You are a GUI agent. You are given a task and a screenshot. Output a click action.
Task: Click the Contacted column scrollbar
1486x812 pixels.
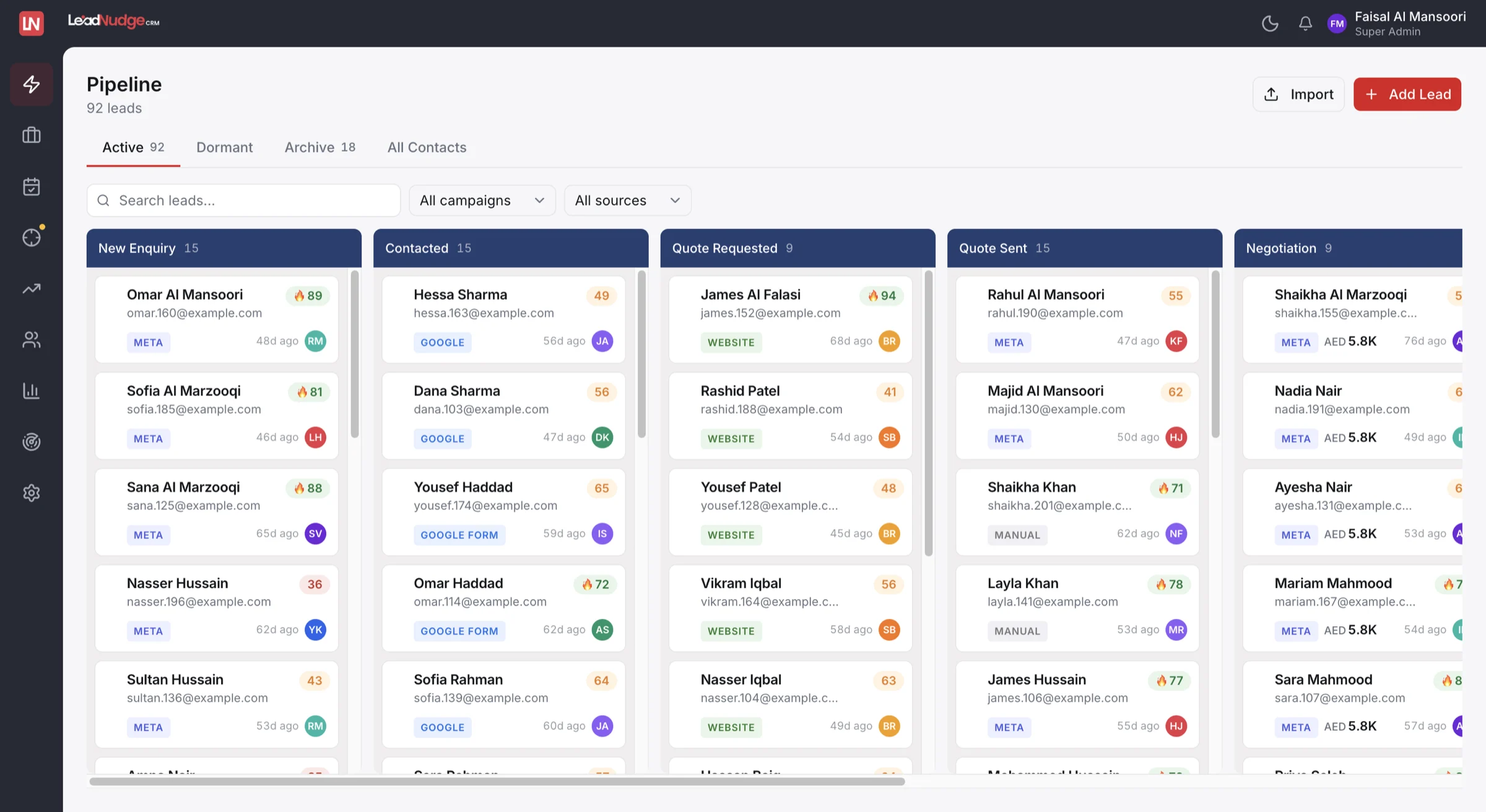click(x=641, y=354)
